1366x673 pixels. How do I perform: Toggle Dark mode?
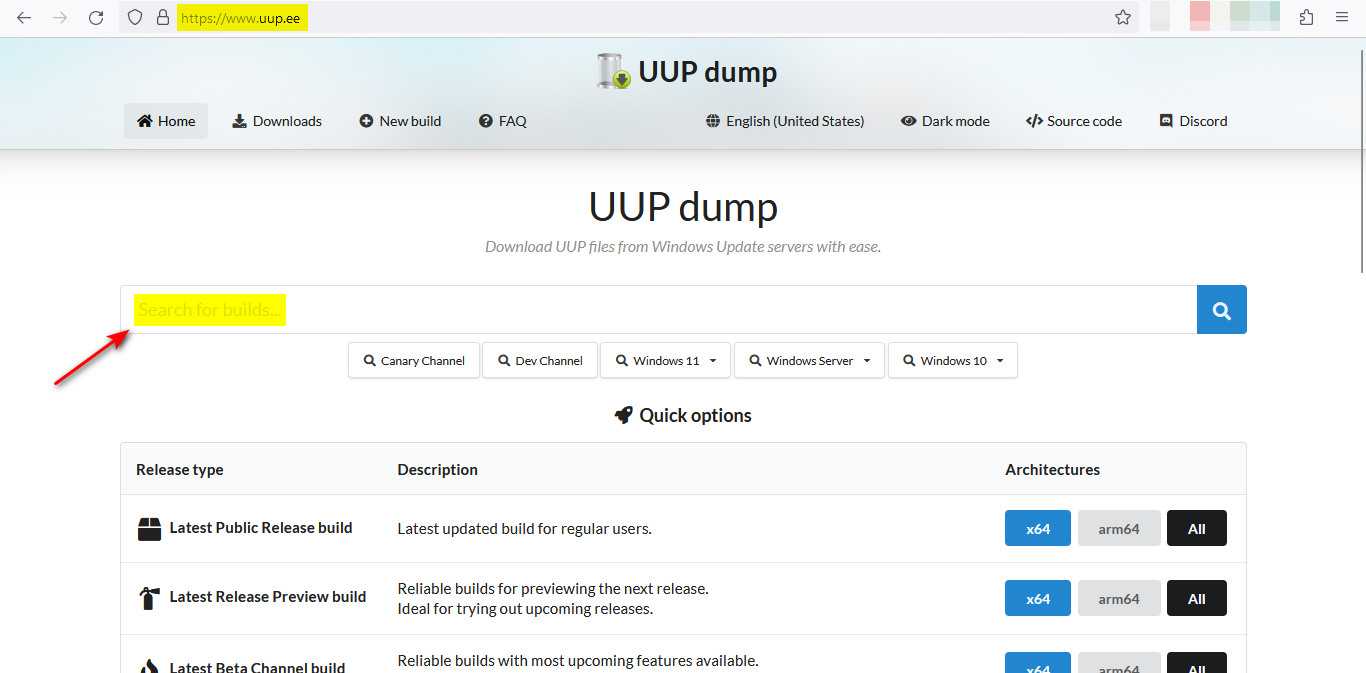(945, 121)
